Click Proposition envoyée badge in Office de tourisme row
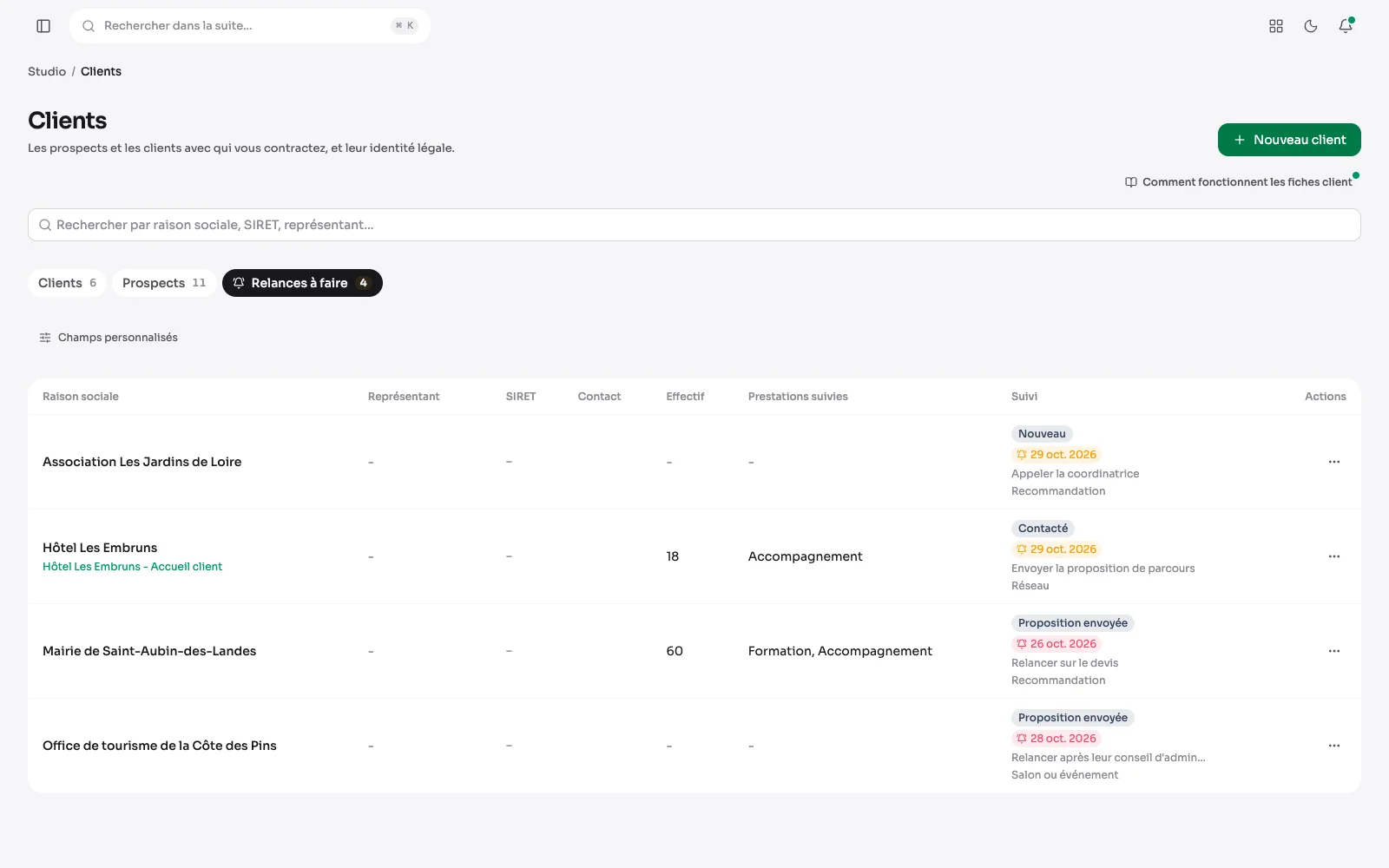Viewport: 1389px width, 868px height. pos(1073,718)
